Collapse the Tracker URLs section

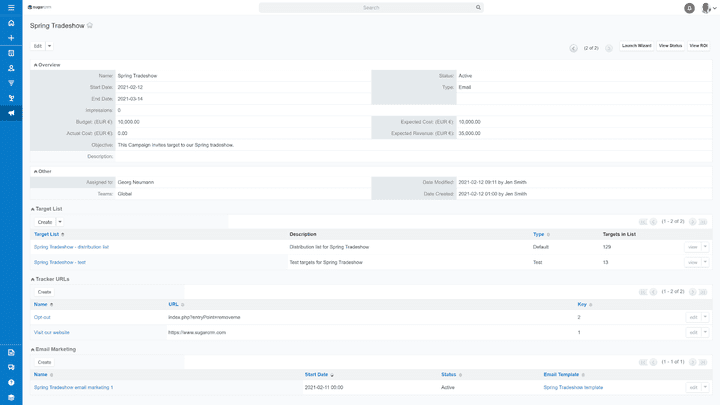tap(32, 279)
